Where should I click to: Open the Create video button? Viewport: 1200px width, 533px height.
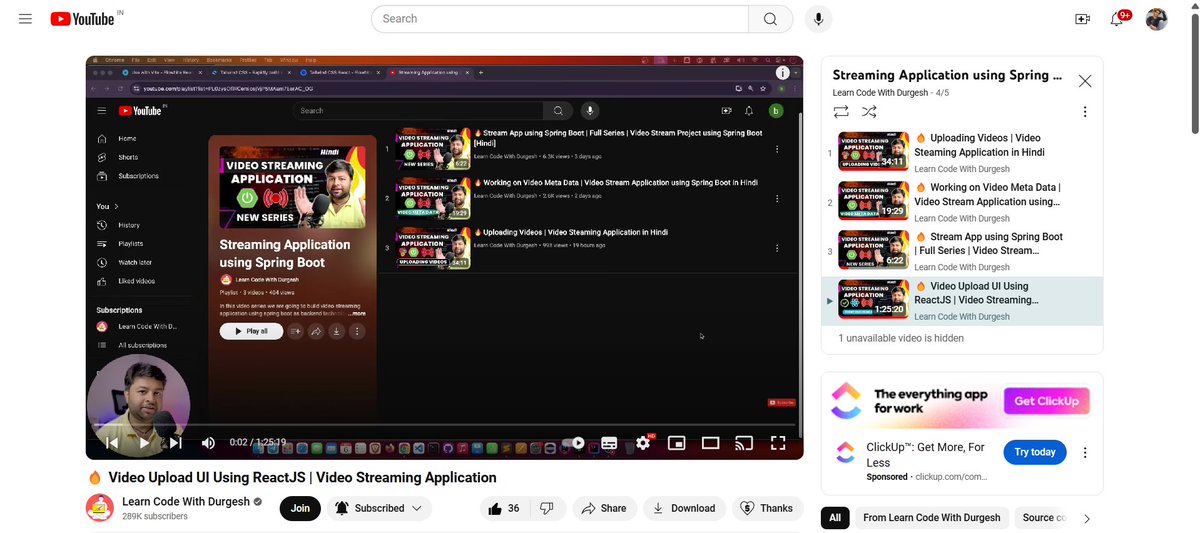point(1082,19)
